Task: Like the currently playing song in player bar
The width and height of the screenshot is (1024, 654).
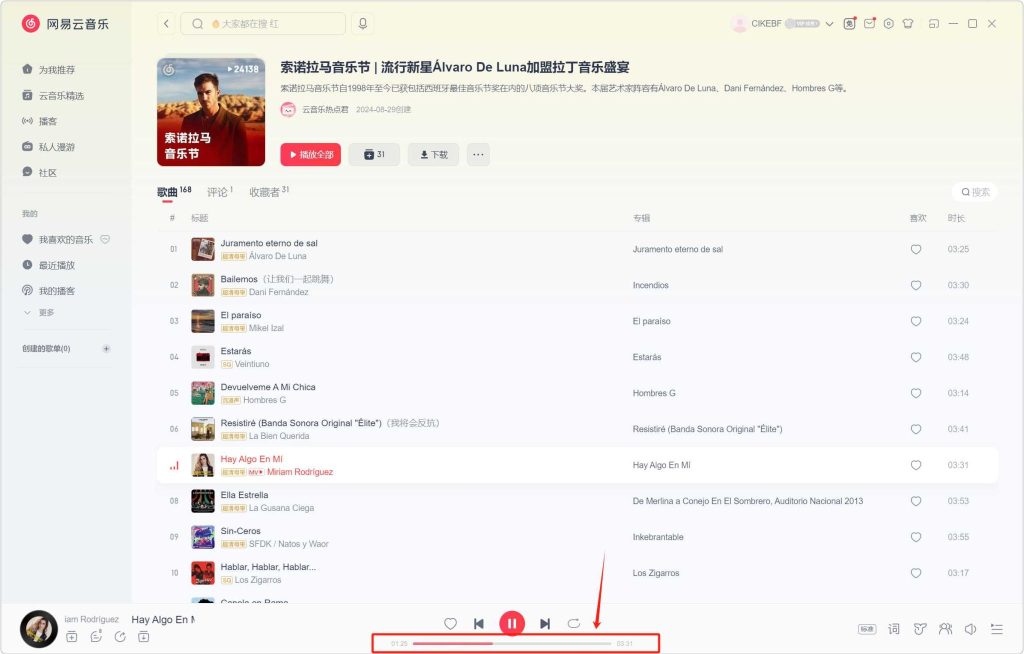Action: 450,623
